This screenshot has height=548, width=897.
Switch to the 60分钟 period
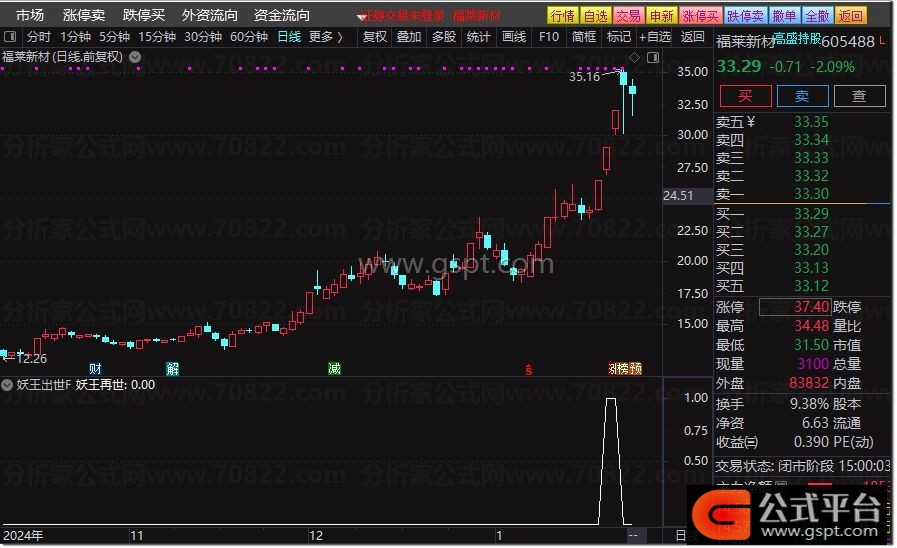[249, 37]
